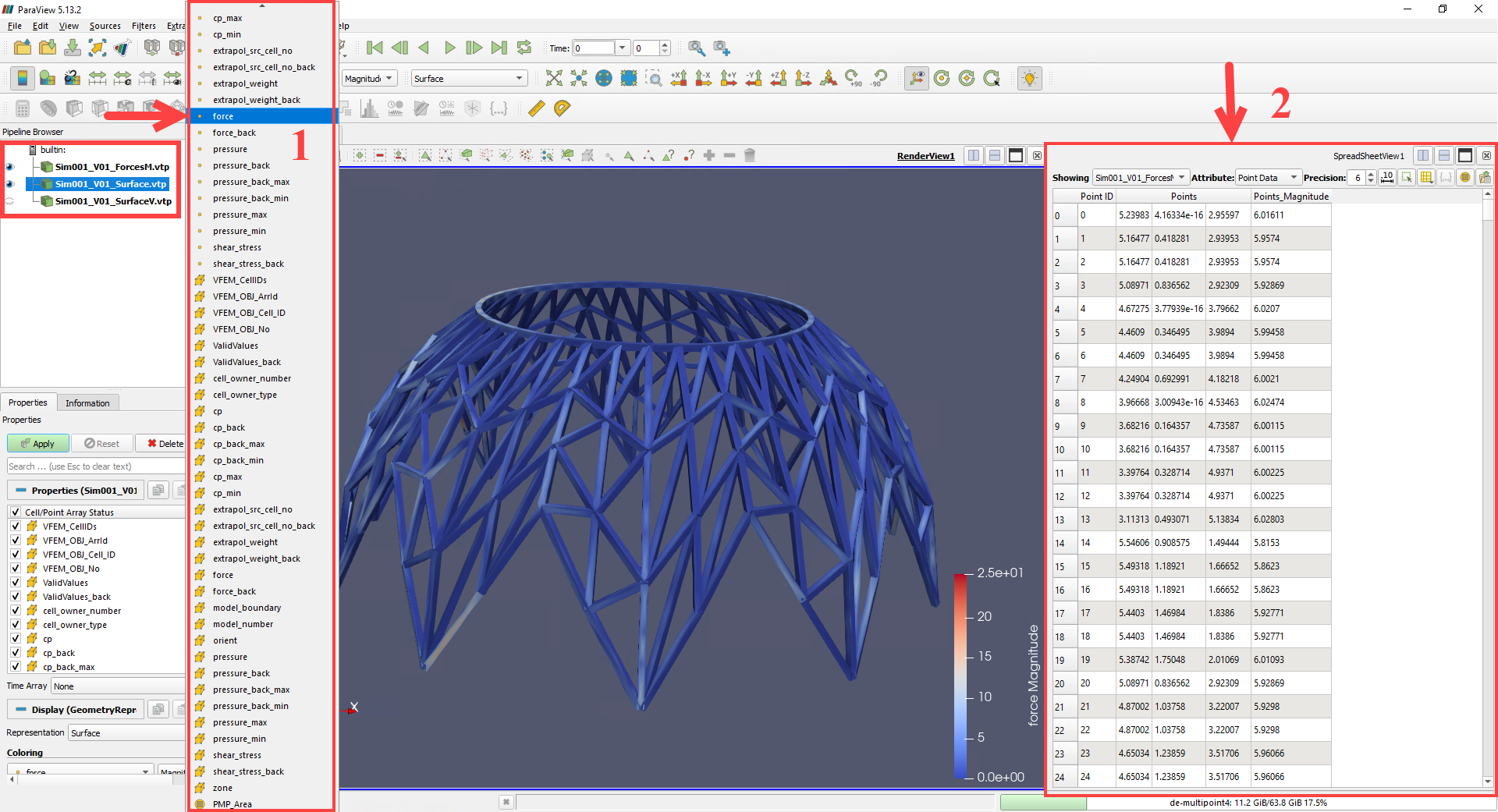Activate the Zoom to Box tool
Image resolution: width=1498 pixels, height=812 pixels.
(x=654, y=78)
